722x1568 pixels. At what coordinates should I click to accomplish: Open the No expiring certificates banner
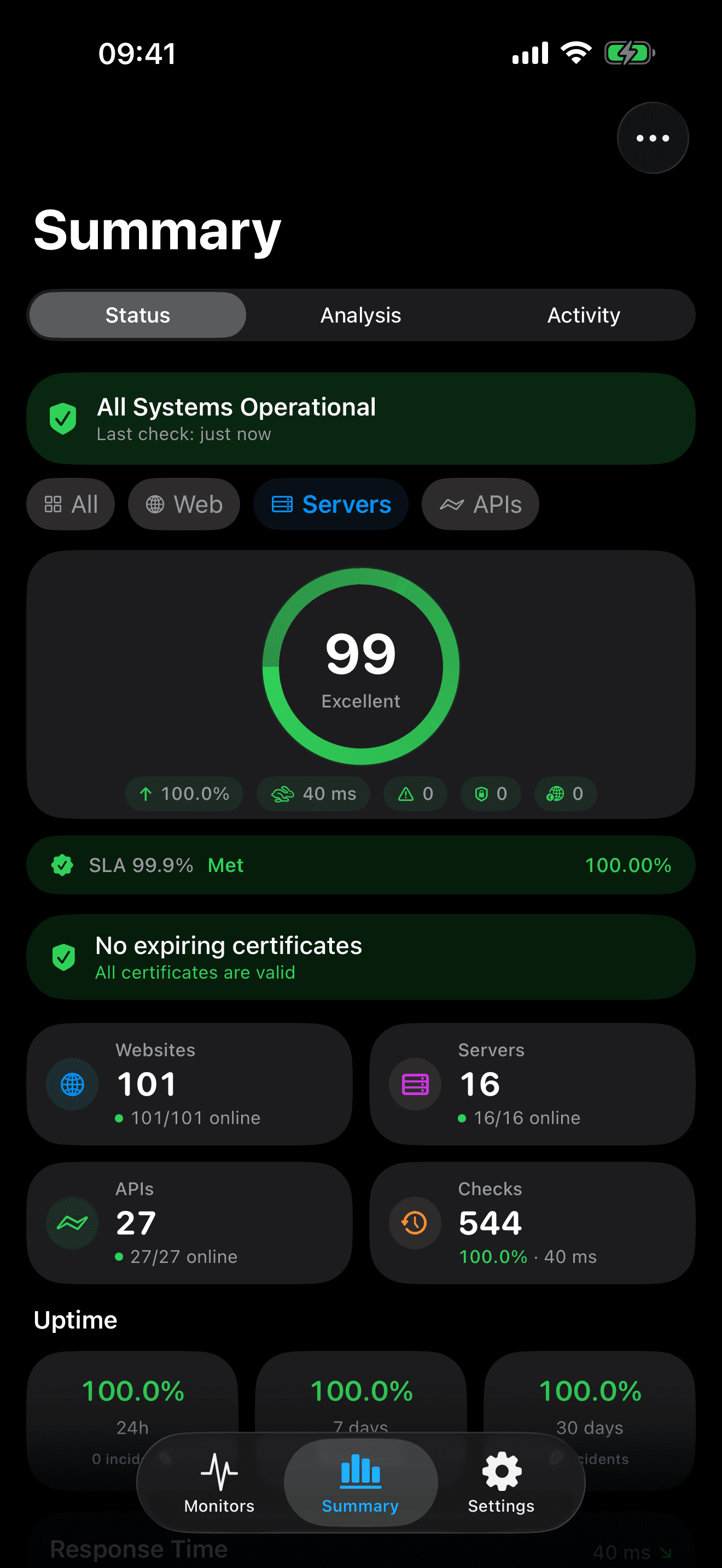tap(360, 957)
